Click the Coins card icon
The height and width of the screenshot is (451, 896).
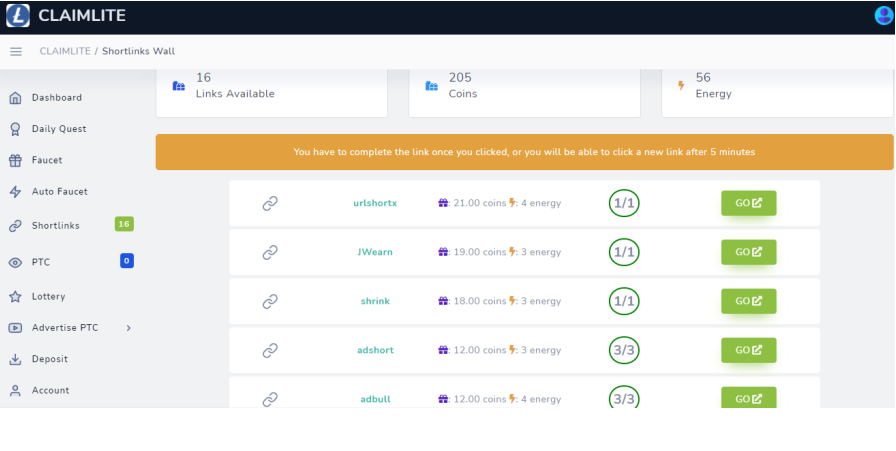pos(431,86)
